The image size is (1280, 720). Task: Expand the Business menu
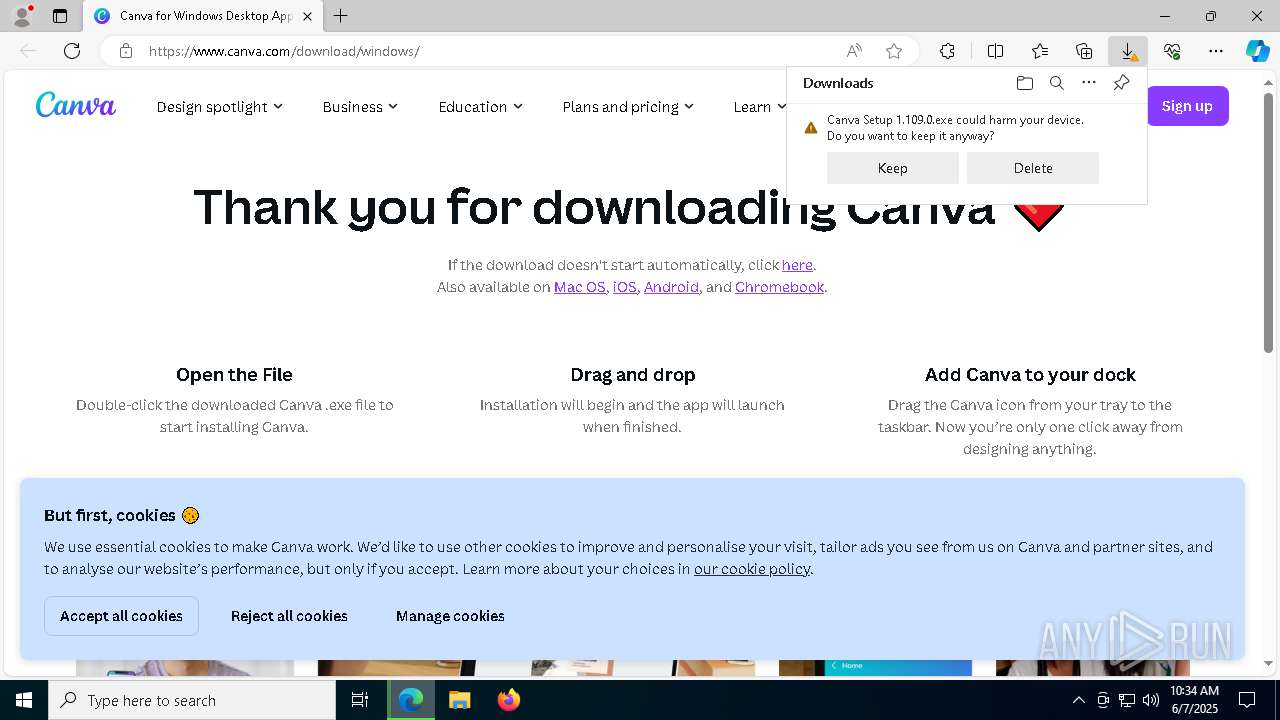[360, 107]
